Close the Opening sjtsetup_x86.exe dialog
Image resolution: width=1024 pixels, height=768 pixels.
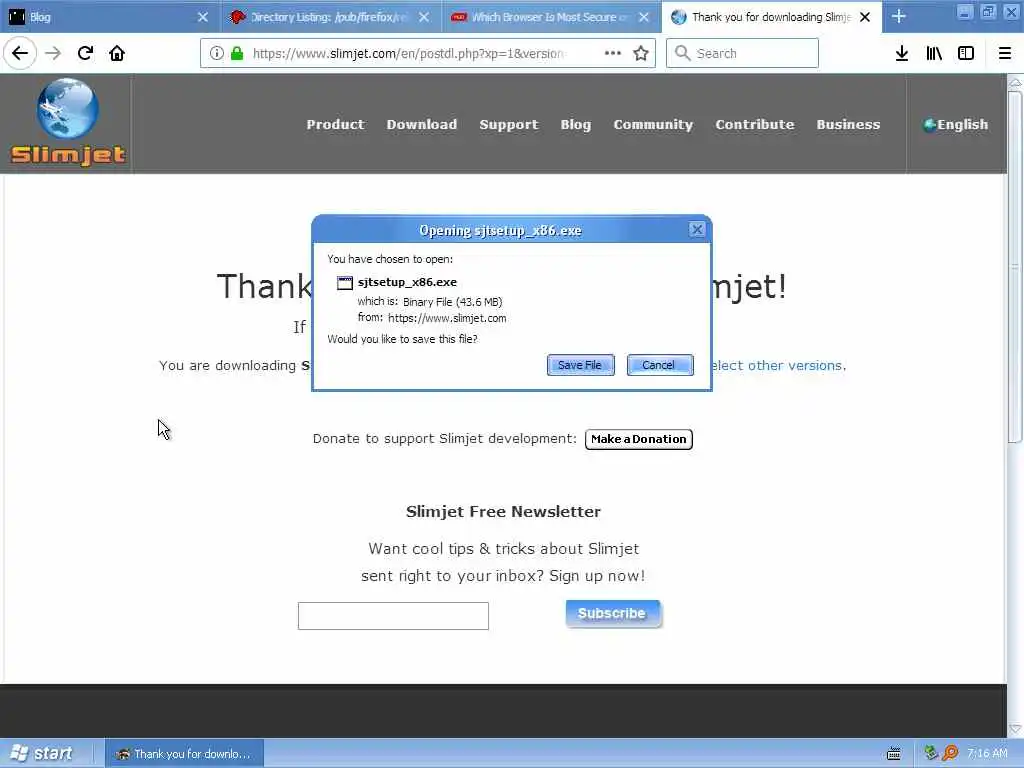(x=697, y=230)
